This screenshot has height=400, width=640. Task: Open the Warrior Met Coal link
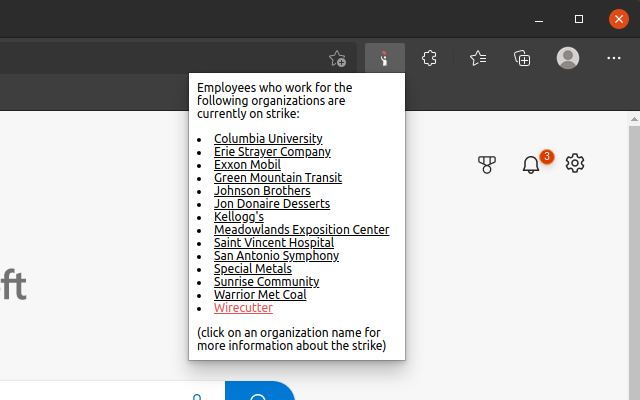(x=260, y=295)
